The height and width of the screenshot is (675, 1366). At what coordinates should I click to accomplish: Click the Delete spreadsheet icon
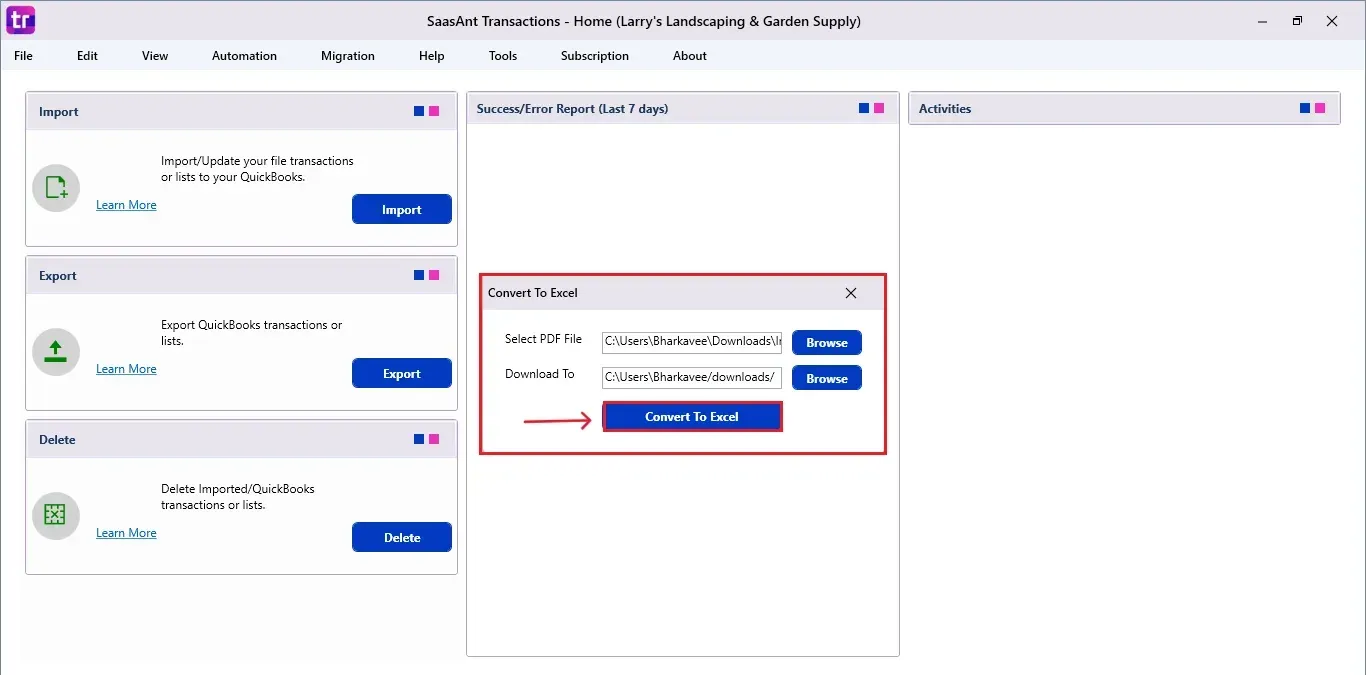pyautogui.click(x=56, y=516)
